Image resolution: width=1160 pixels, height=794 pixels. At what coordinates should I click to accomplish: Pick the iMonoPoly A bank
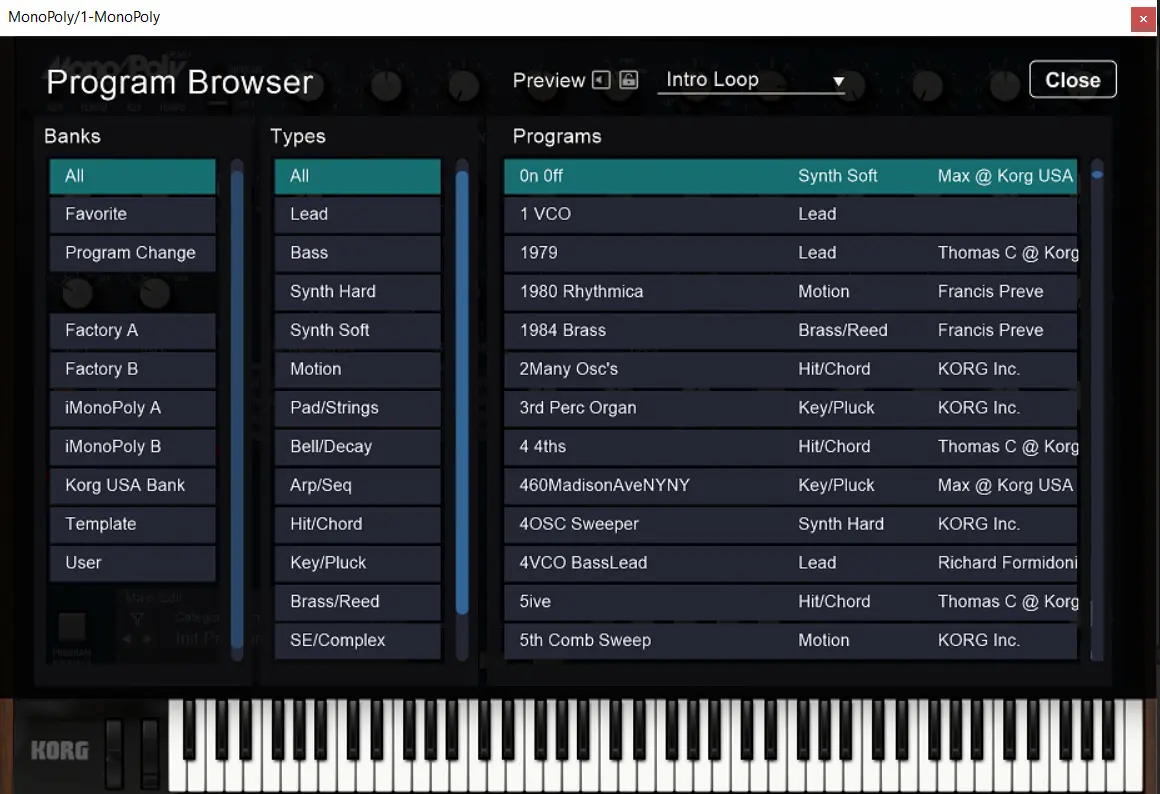coord(132,408)
